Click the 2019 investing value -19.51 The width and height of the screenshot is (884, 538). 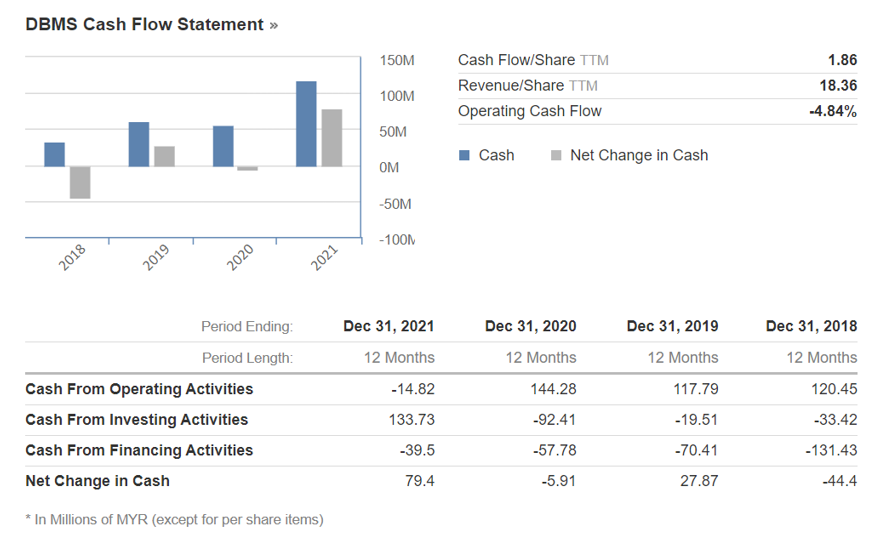click(697, 420)
